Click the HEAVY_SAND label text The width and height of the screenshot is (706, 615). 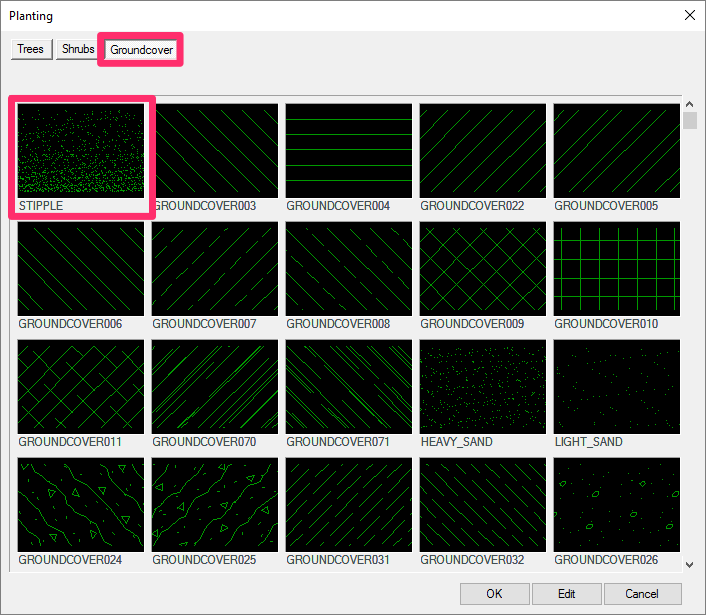[457, 442]
